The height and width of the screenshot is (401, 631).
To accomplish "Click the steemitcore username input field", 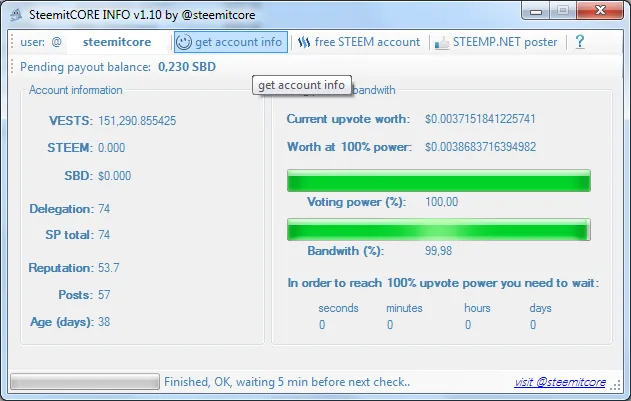I will click(117, 42).
